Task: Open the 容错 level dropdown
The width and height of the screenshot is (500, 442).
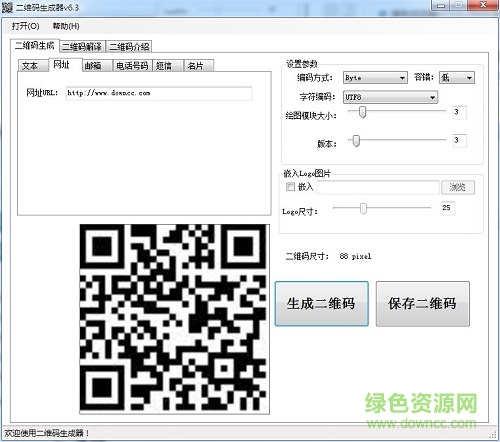Action: tap(457, 78)
